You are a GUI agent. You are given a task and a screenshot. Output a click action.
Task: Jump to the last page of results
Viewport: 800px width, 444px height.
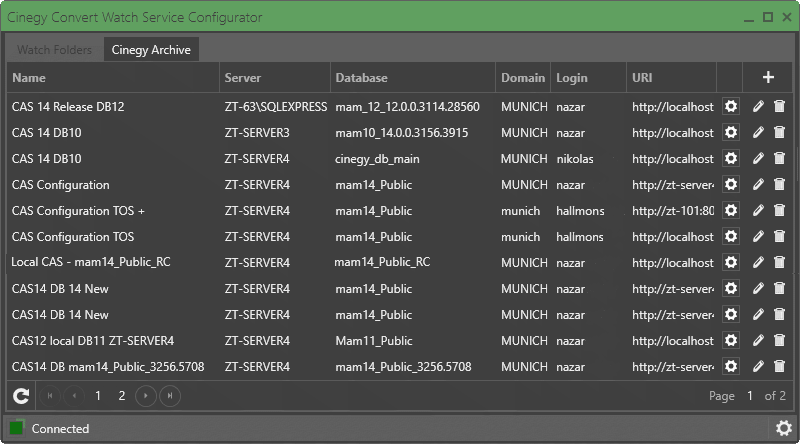pos(170,396)
